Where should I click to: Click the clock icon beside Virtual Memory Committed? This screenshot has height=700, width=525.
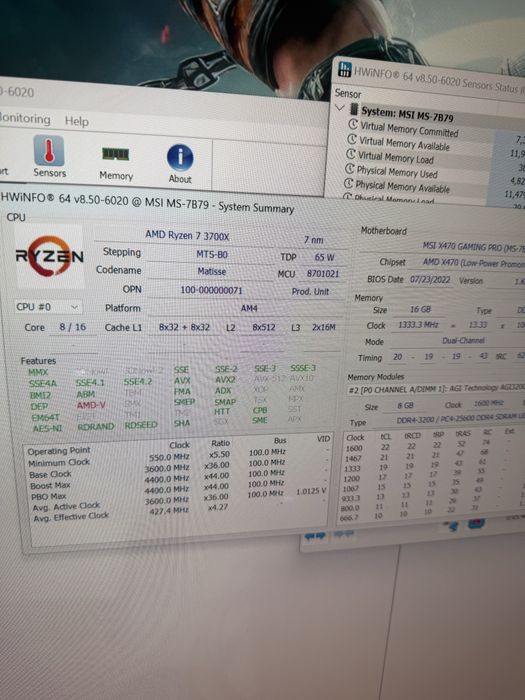(x=353, y=125)
